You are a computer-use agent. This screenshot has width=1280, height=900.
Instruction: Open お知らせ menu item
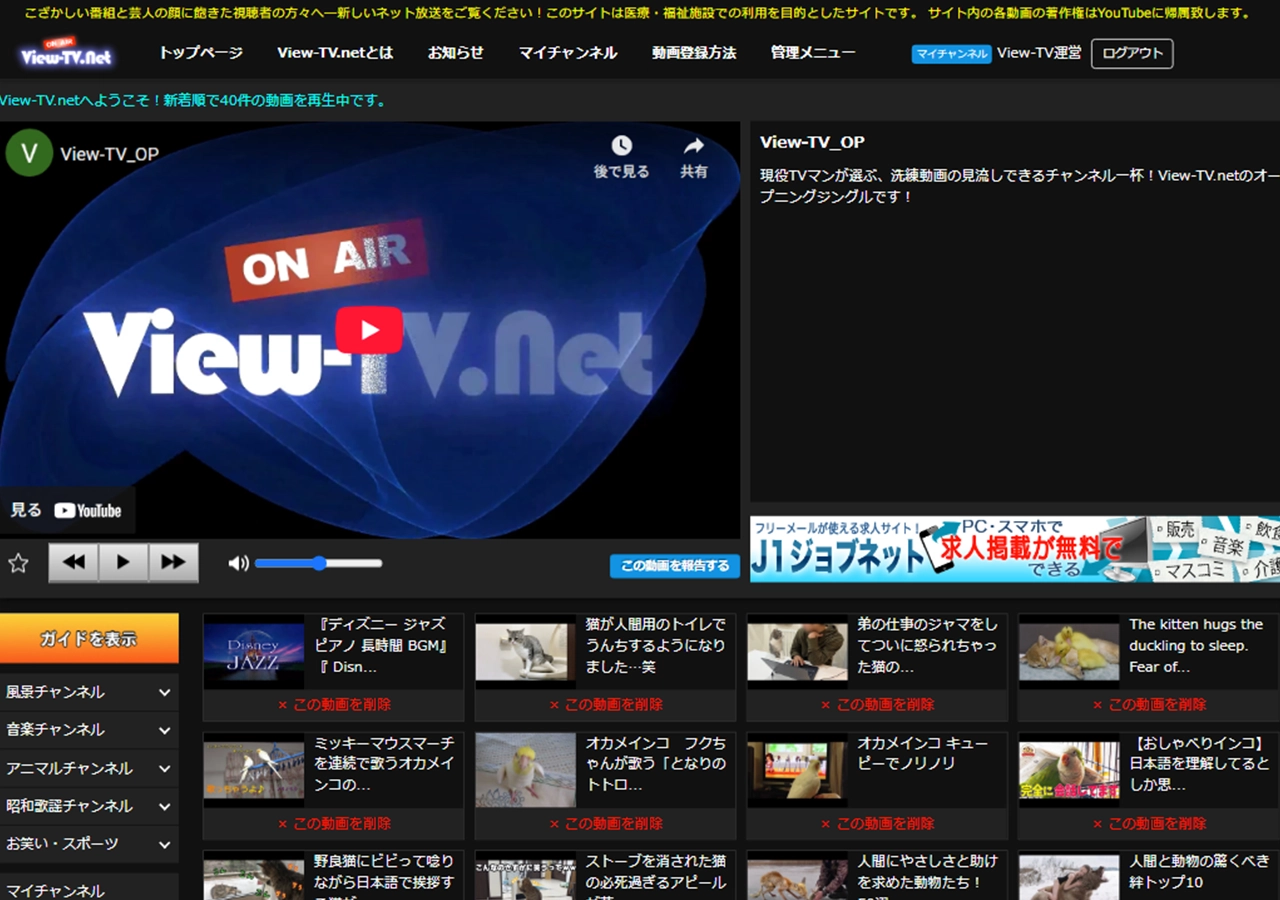[456, 53]
